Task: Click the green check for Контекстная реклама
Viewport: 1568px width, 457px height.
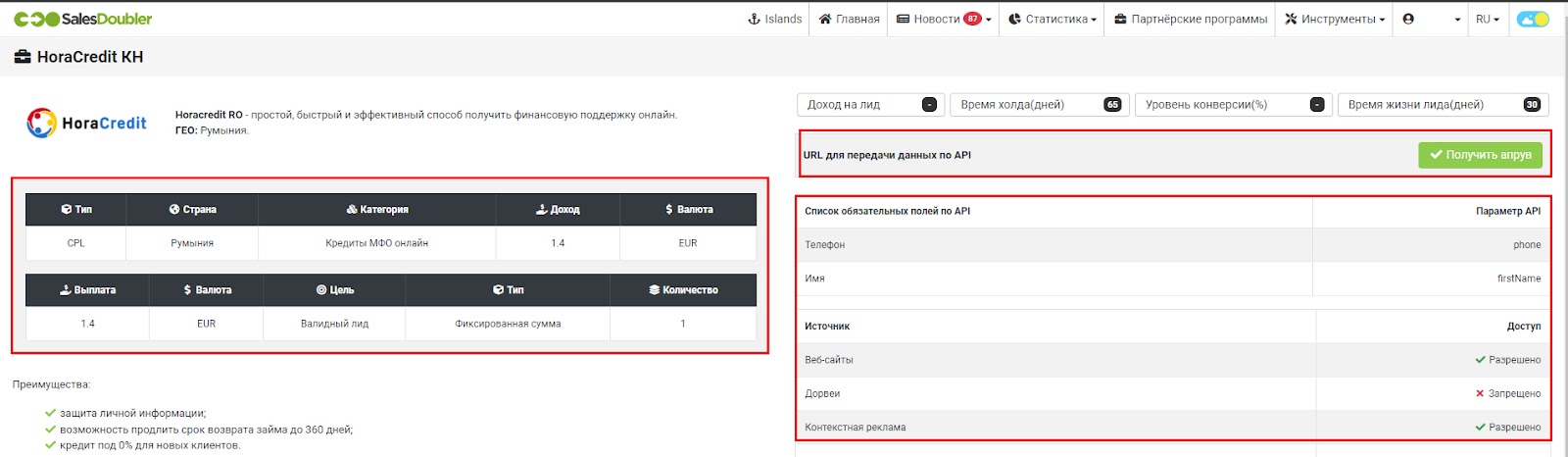Action: point(1480,428)
